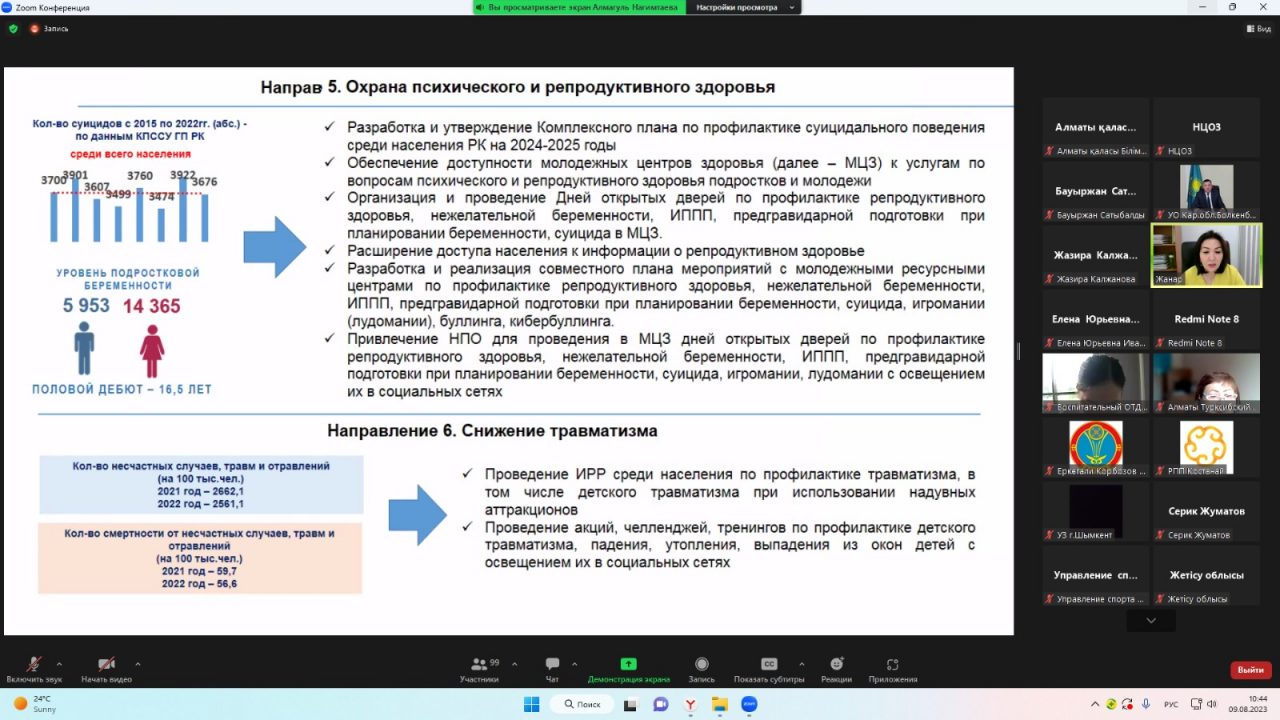
Task: Open the Приложения apps panel
Action: coord(892,665)
